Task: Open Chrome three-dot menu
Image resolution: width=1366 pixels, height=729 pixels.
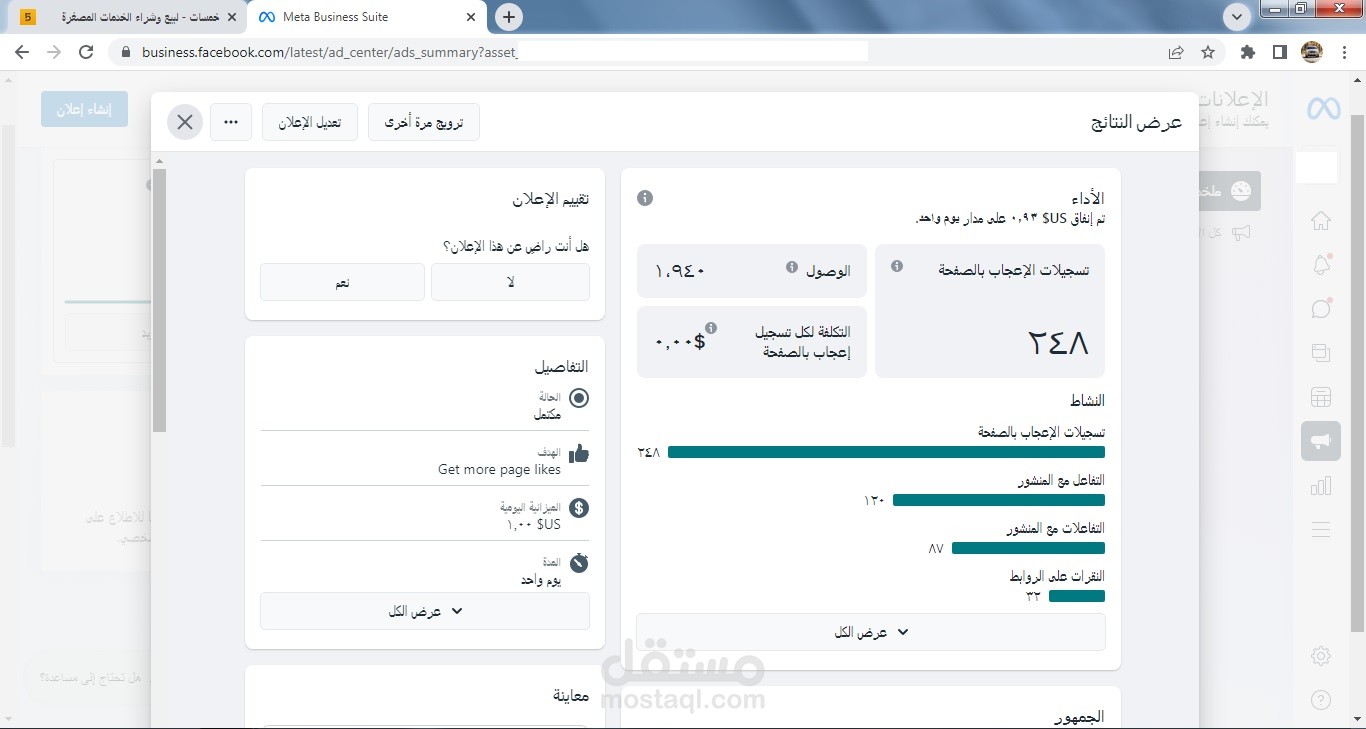Action: [x=1345, y=52]
